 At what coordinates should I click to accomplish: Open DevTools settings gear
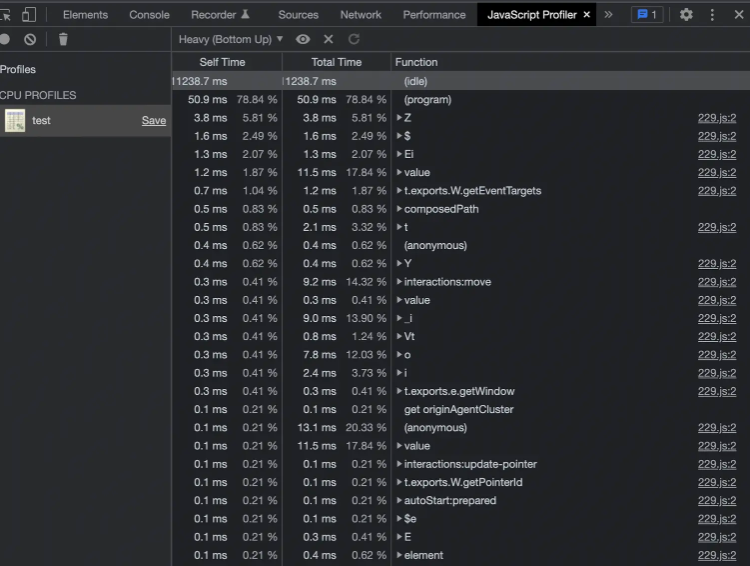pos(686,15)
